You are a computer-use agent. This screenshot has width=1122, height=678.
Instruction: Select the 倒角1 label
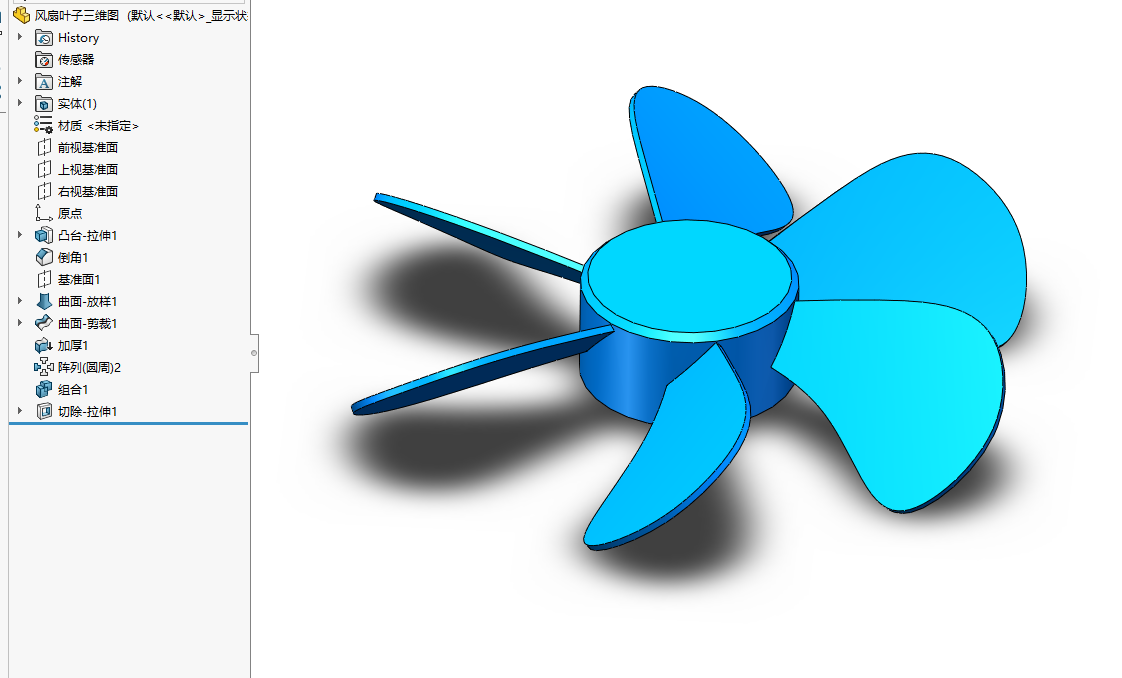(x=73, y=257)
